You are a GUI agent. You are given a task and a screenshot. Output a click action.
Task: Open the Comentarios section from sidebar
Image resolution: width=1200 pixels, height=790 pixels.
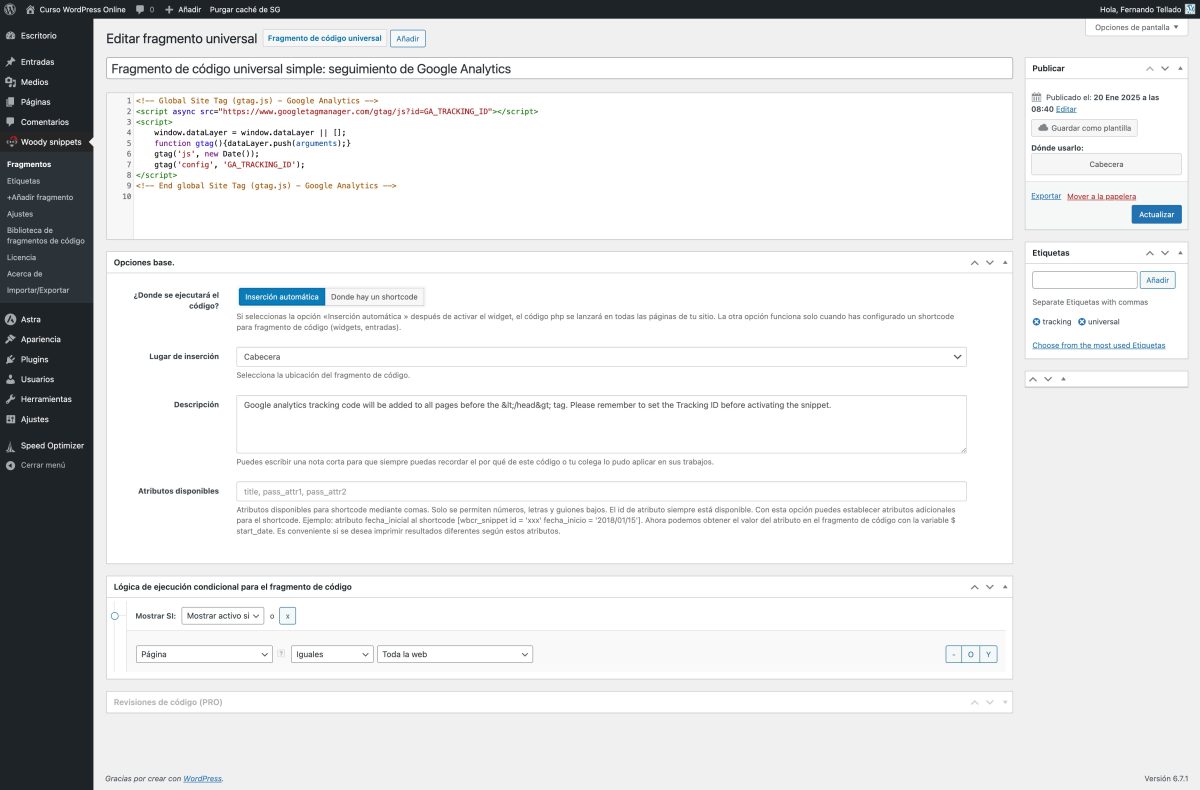[x=44, y=121]
